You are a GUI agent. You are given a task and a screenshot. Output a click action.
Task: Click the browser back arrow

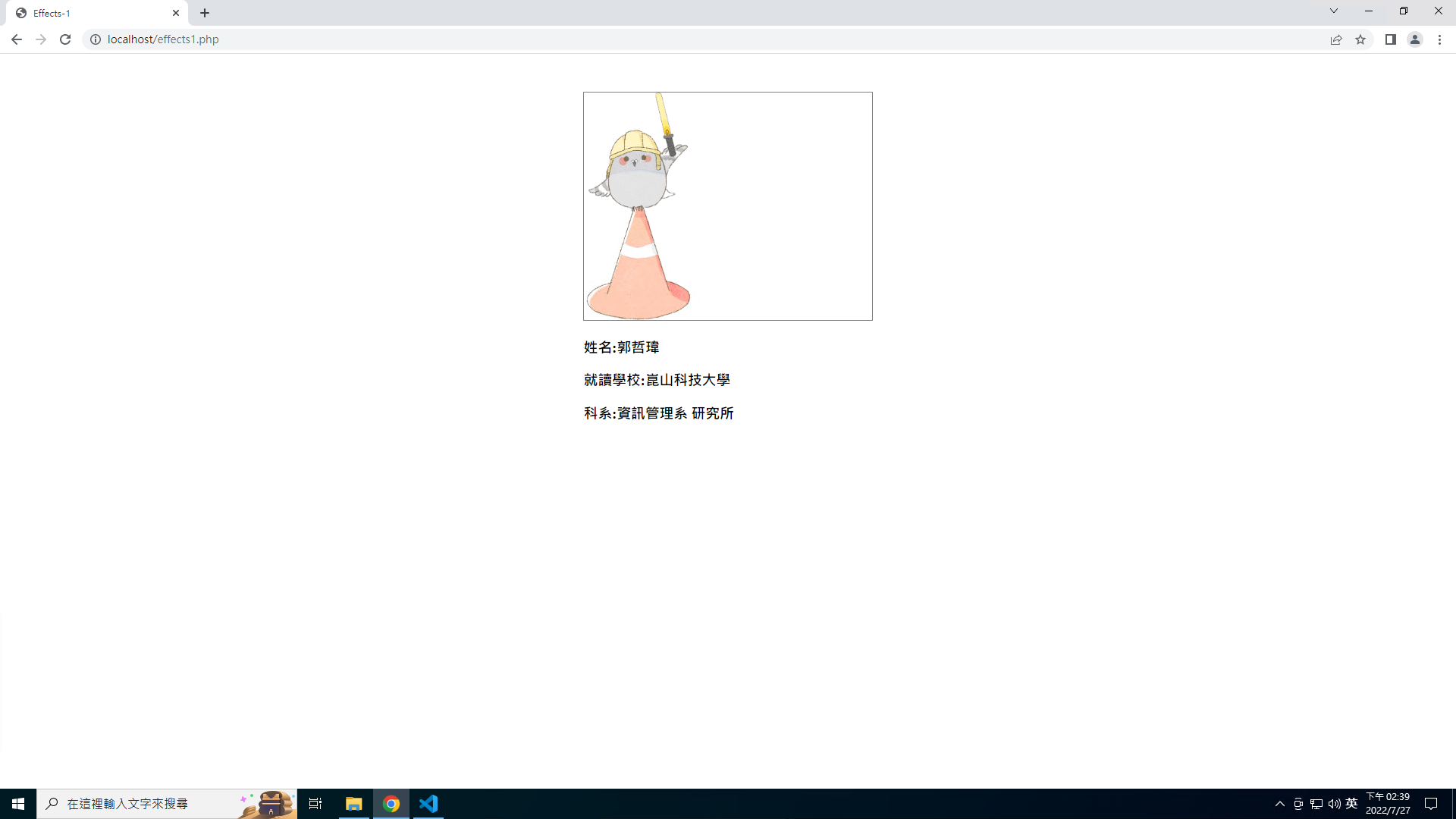16,39
